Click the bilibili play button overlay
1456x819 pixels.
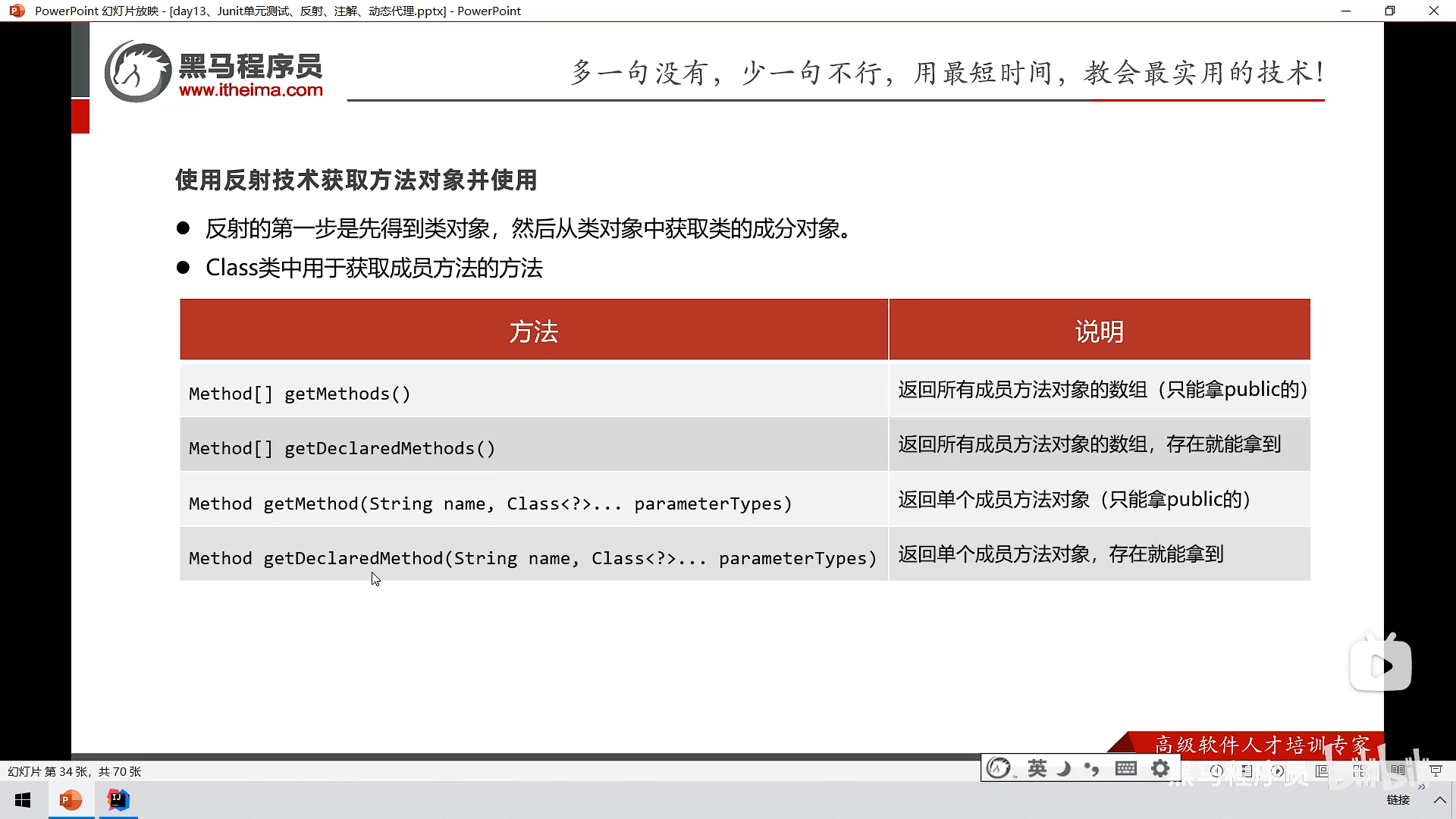click(x=1380, y=666)
